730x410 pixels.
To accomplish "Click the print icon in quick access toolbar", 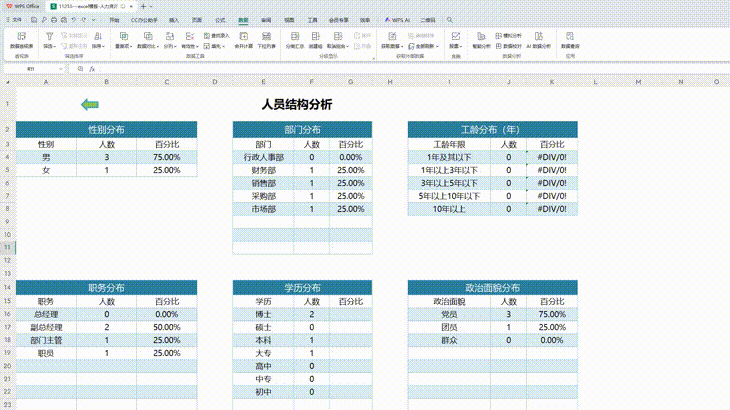I will click(54, 20).
